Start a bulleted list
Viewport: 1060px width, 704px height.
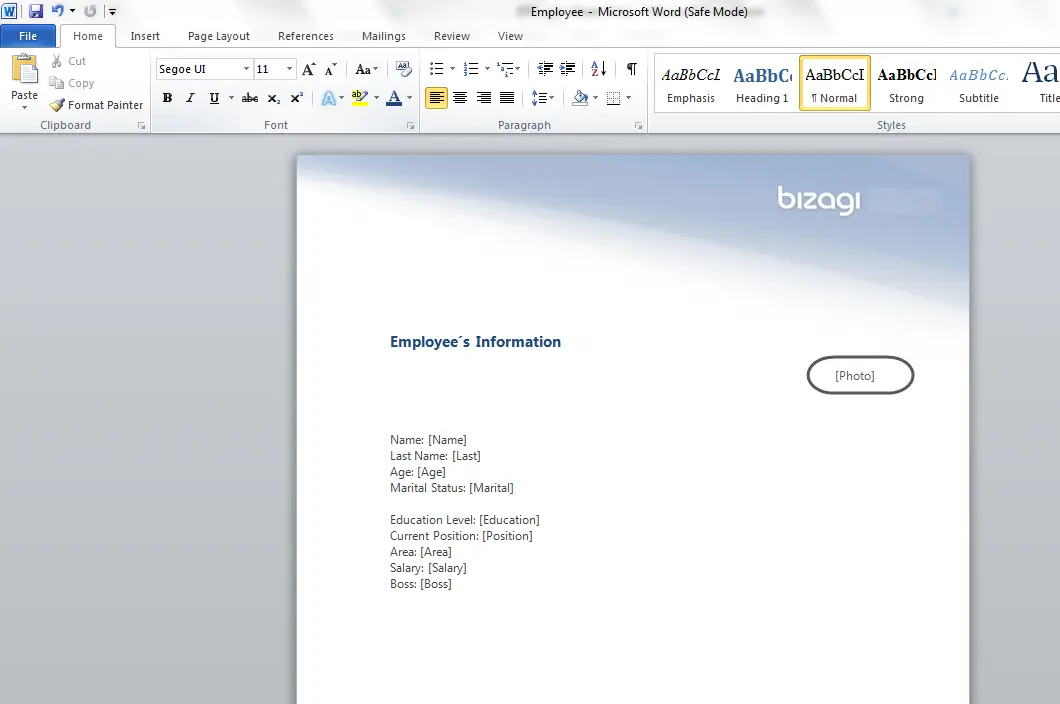click(x=437, y=69)
